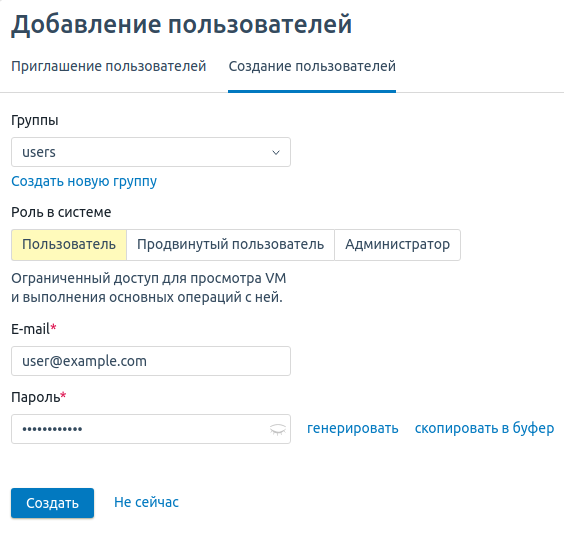Open the users groups dropdown
This screenshot has height=534, width=564.
coord(151,152)
